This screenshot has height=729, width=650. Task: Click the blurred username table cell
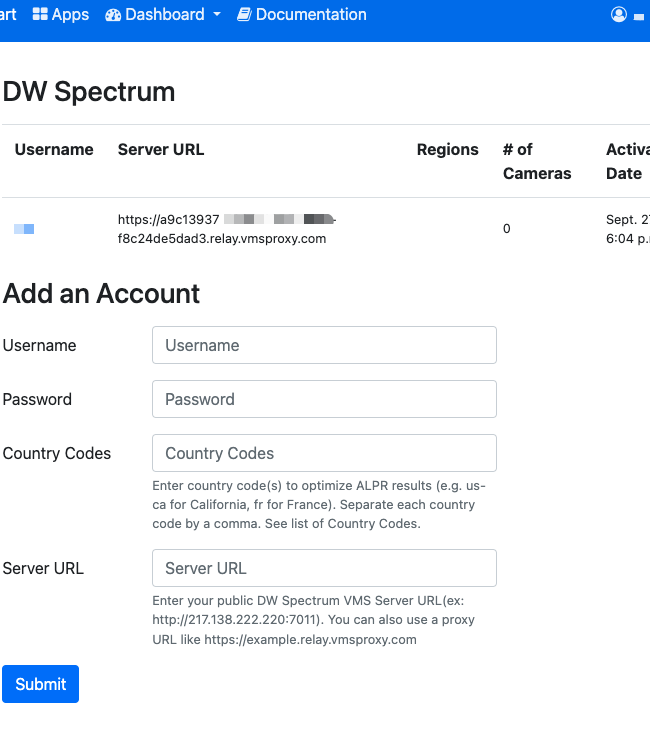[x=24, y=229]
